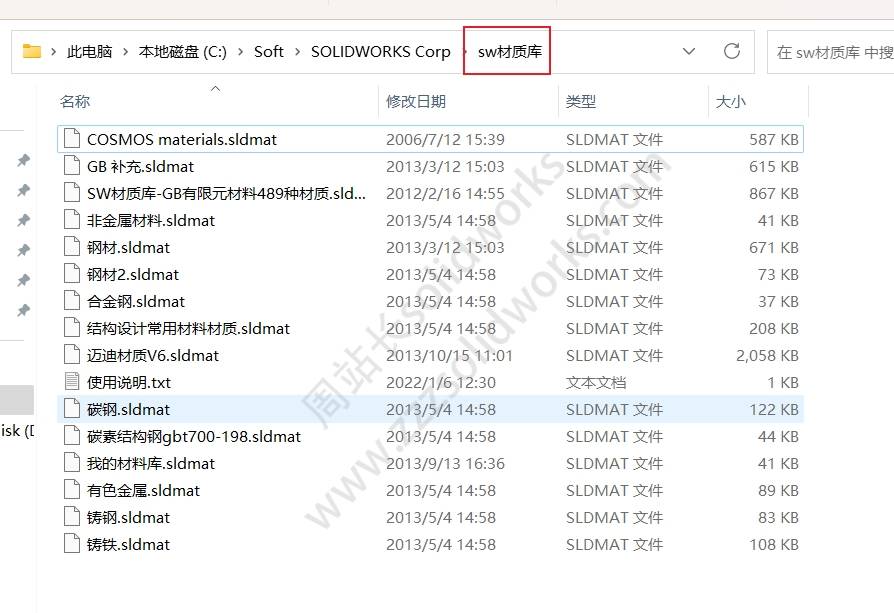Screen dimensions: 894x613
Task: Sort by 大小 column header
Action: coord(730,101)
